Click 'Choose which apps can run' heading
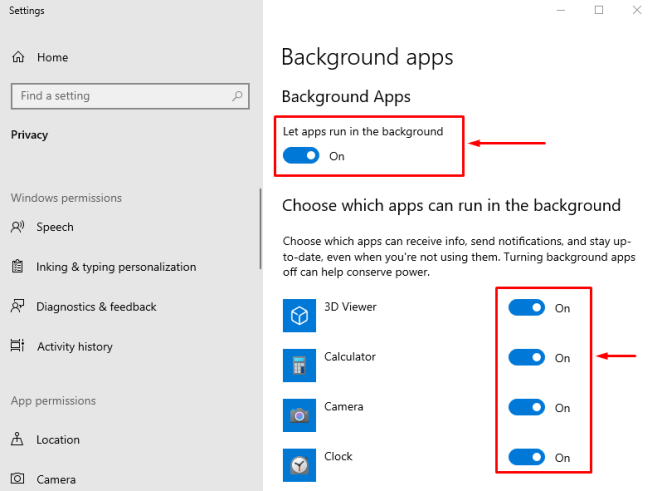The image size is (652, 491). [x=451, y=206]
